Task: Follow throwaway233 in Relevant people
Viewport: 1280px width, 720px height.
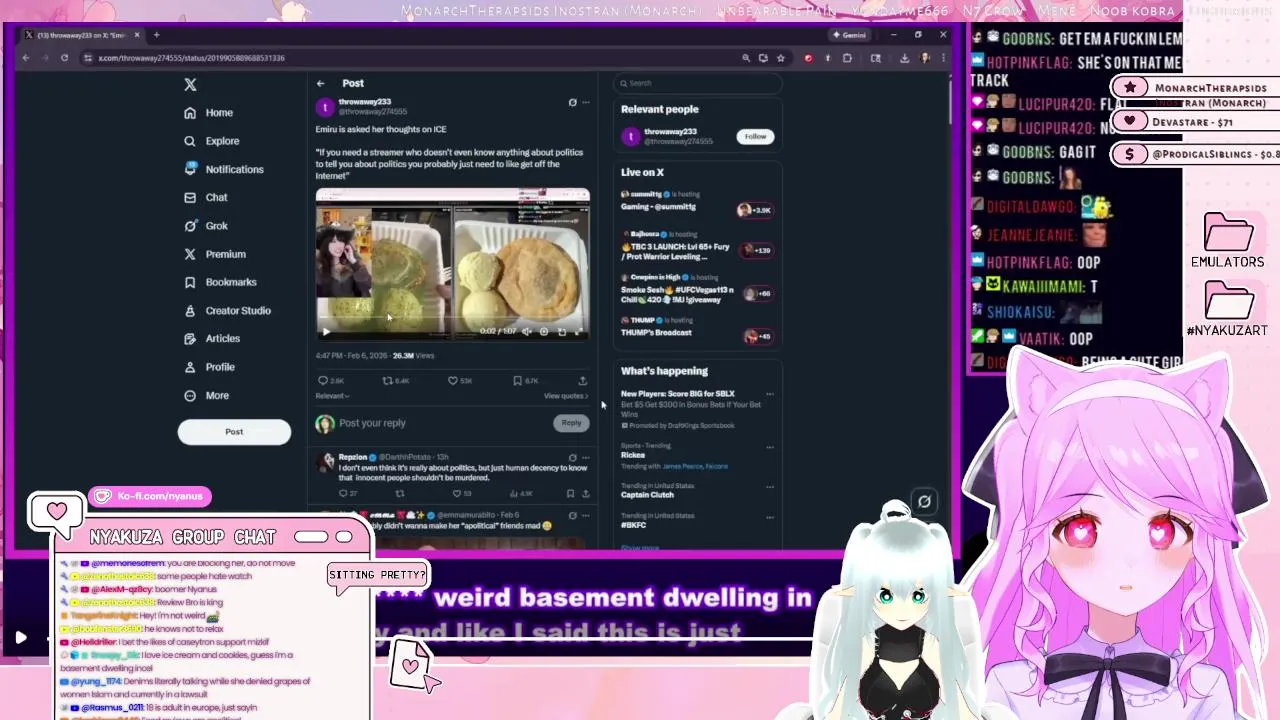Action: tap(755, 137)
